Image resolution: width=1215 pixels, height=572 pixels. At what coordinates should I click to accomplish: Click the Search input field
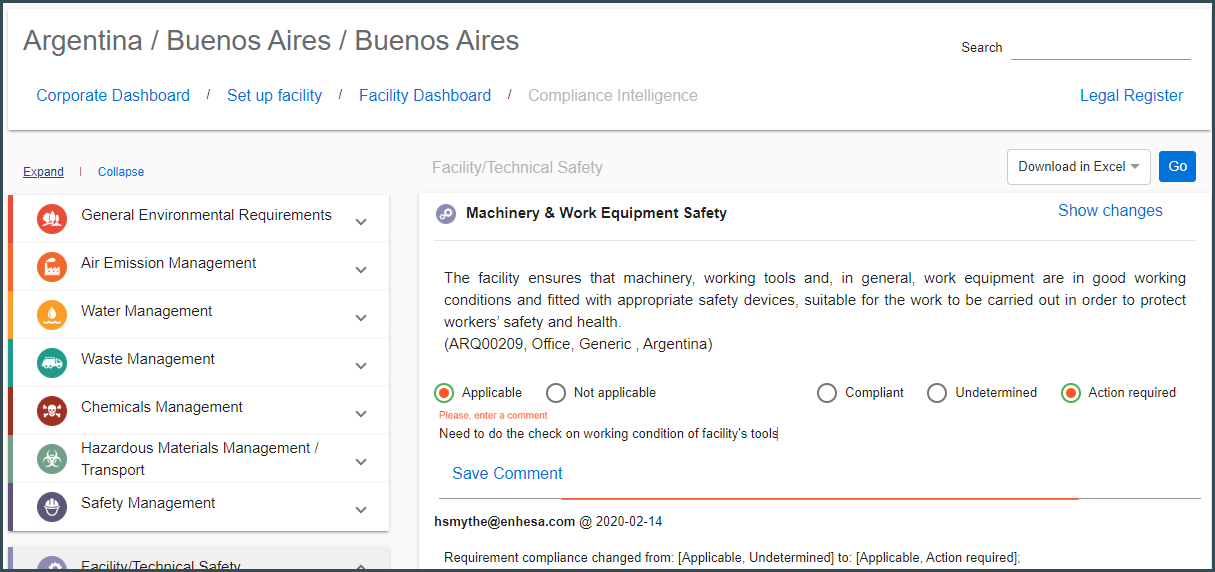(x=1100, y=48)
